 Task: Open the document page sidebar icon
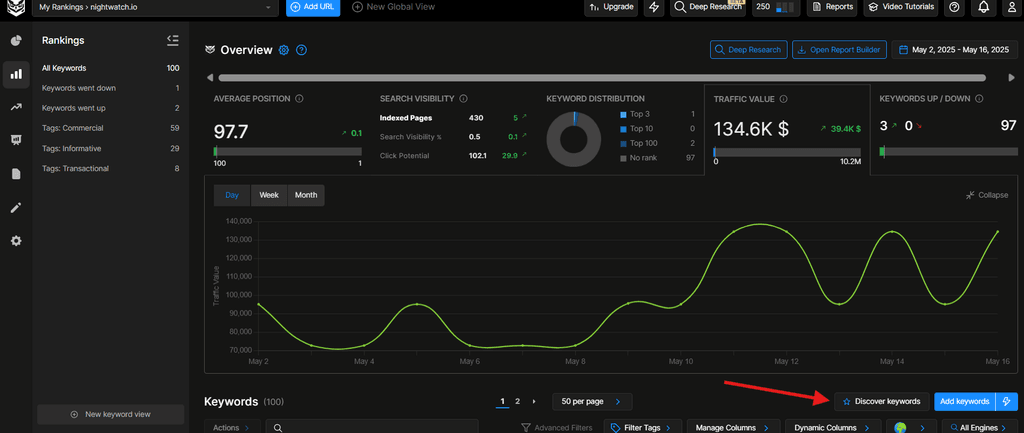click(x=16, y=174)
